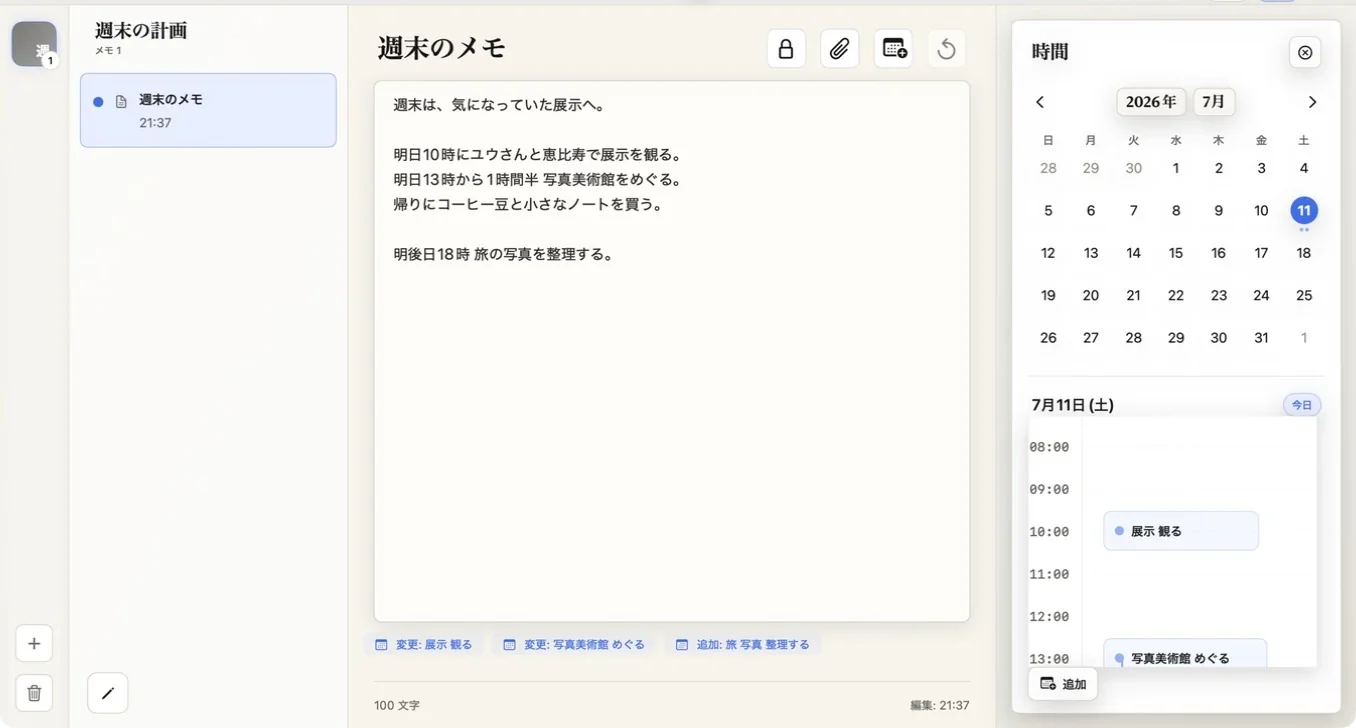
Task: Select the highlighted date 11 in the calendar
Action: (1304, 211)
